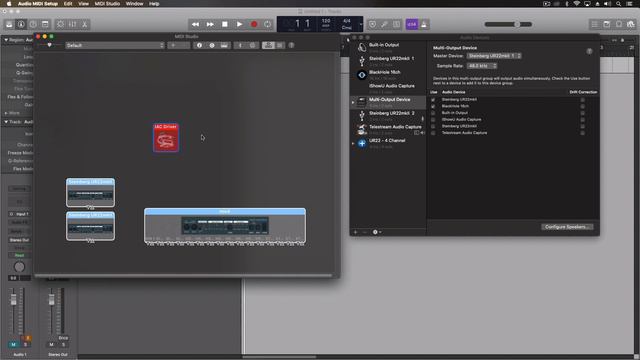Start playback with the Play button
This screenshot has height=360, width=640.
[240, 24]
